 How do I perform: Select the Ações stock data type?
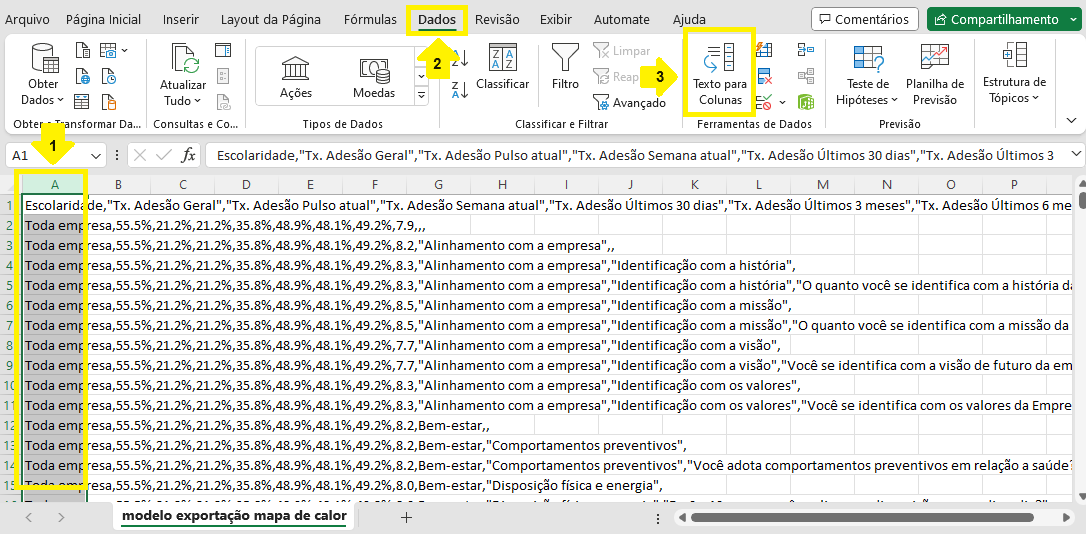(x=295, y=76)
